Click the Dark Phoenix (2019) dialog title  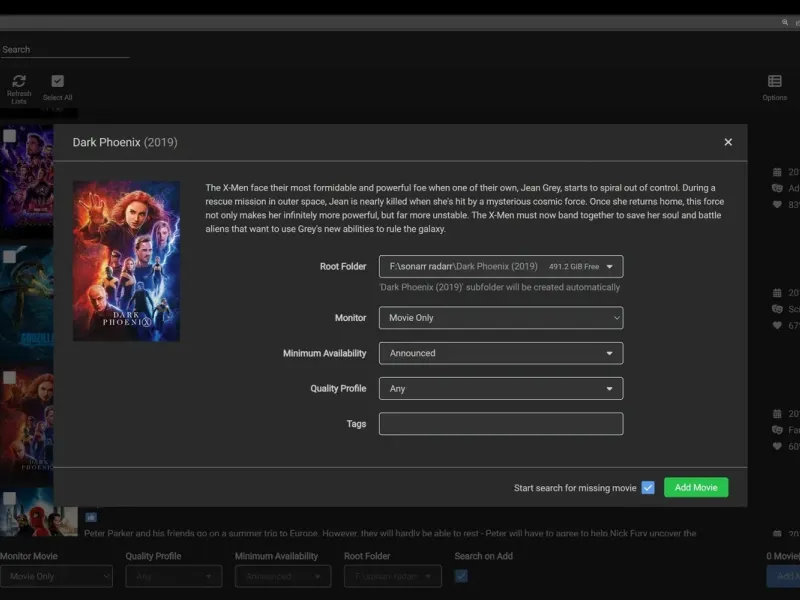tap(125, 142)
